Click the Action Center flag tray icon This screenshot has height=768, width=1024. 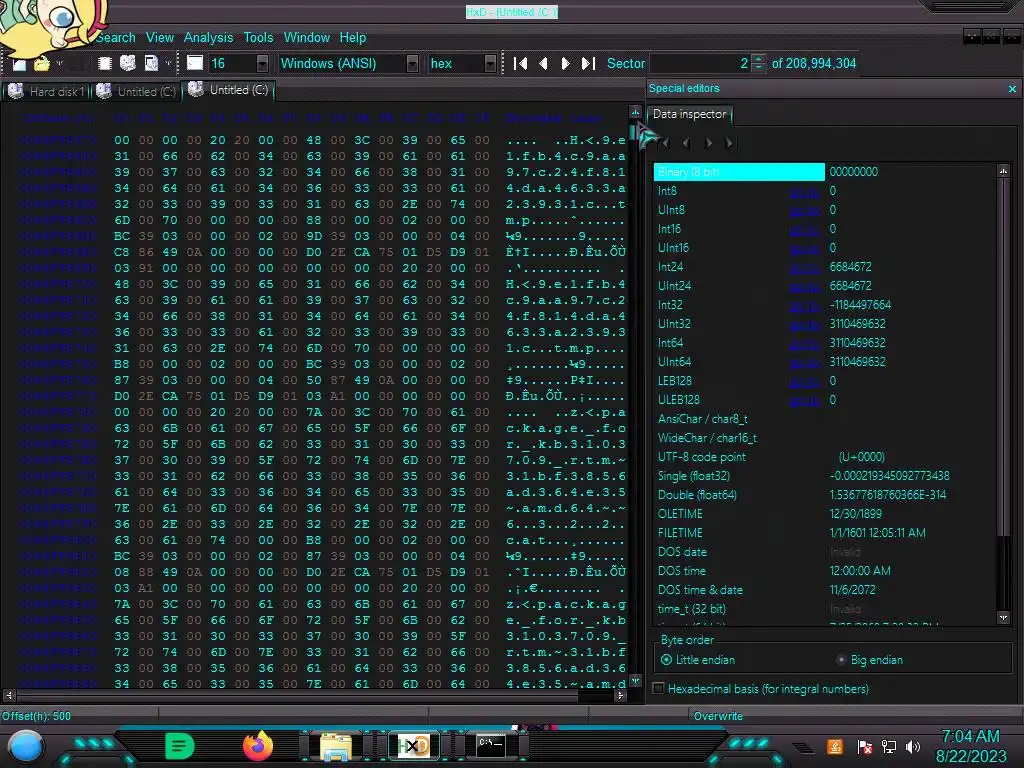(x=864, y=746)
